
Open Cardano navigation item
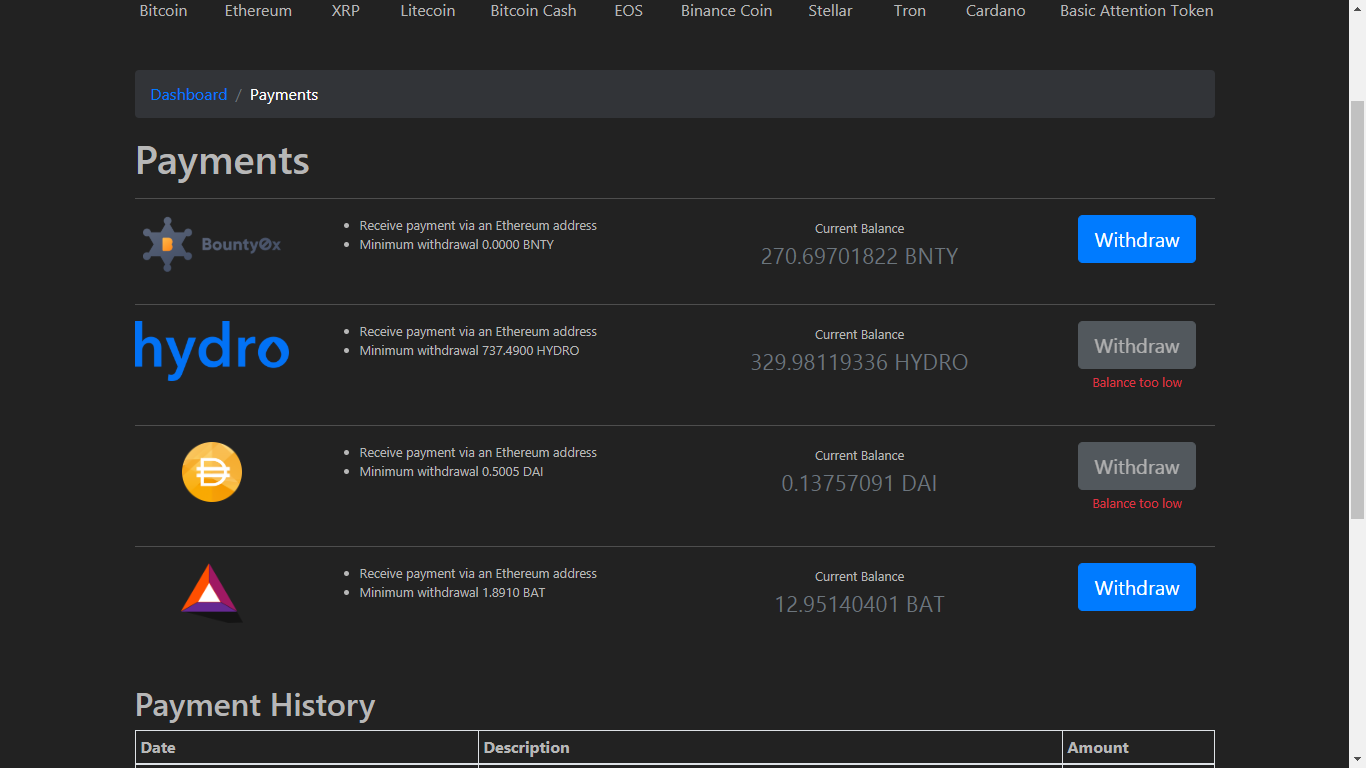tap(996, 11)
